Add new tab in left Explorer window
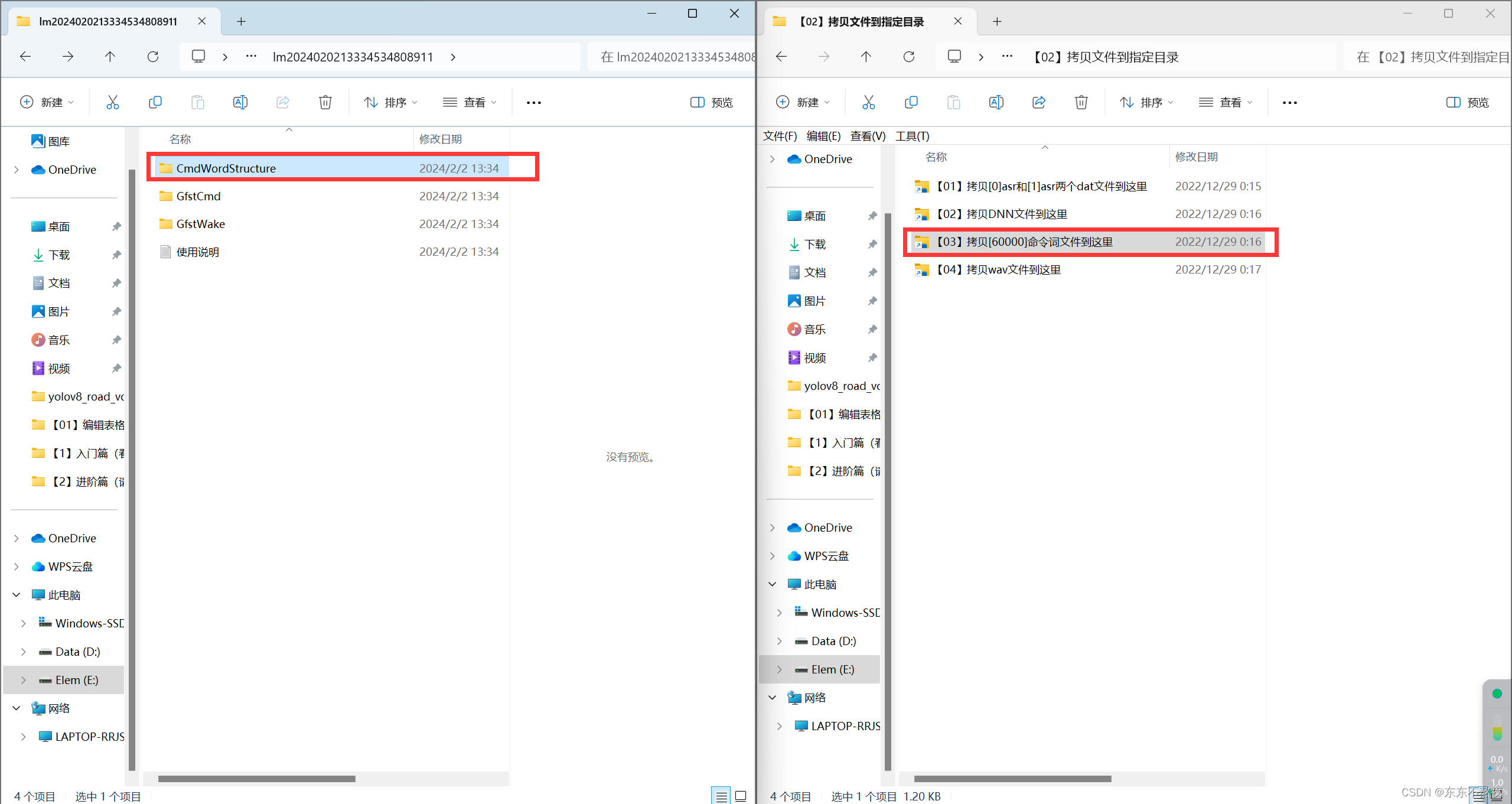Screen dimensions: 1512x804 [241, 22]
